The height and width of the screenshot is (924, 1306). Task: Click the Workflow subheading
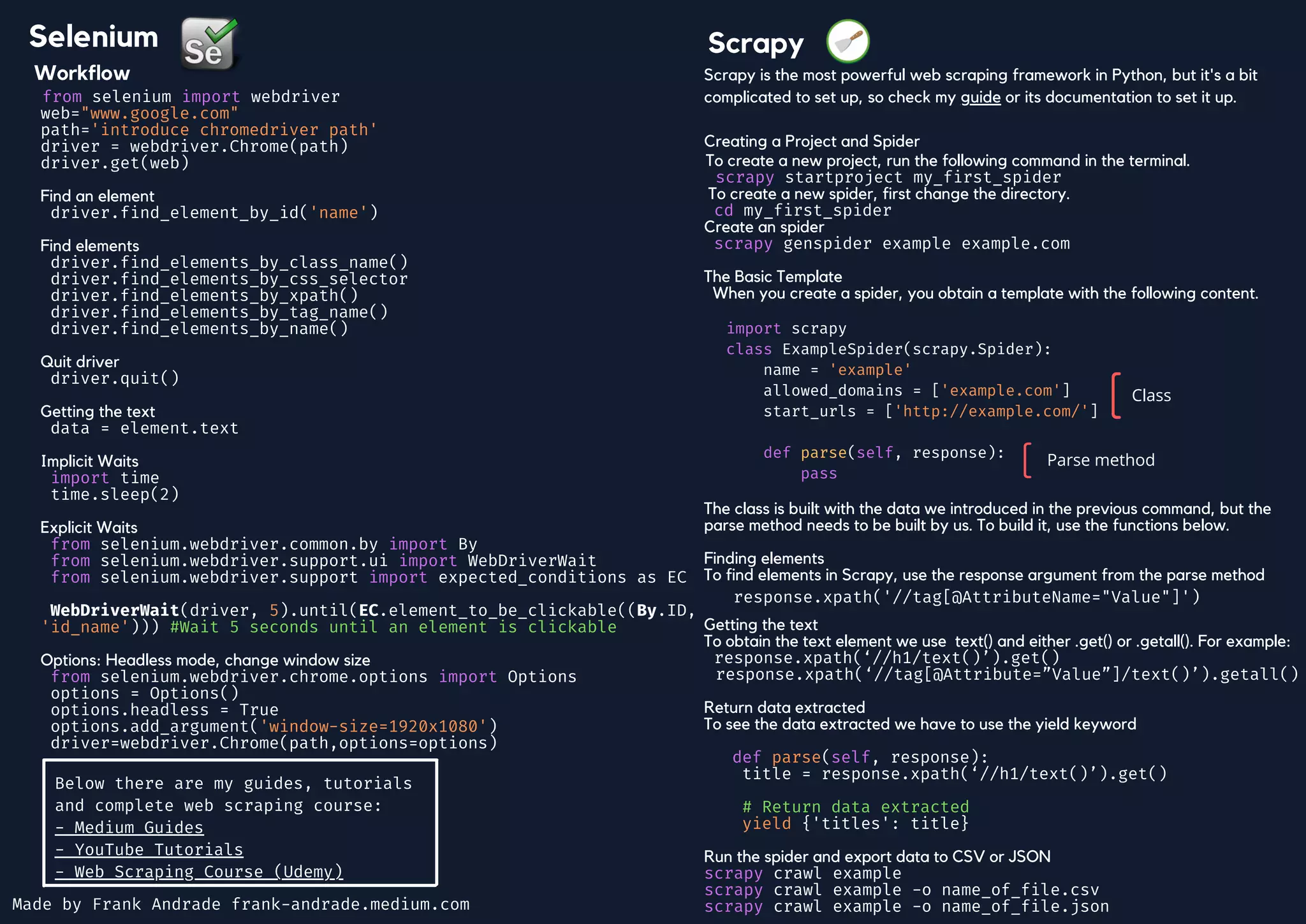pos(82,73)
